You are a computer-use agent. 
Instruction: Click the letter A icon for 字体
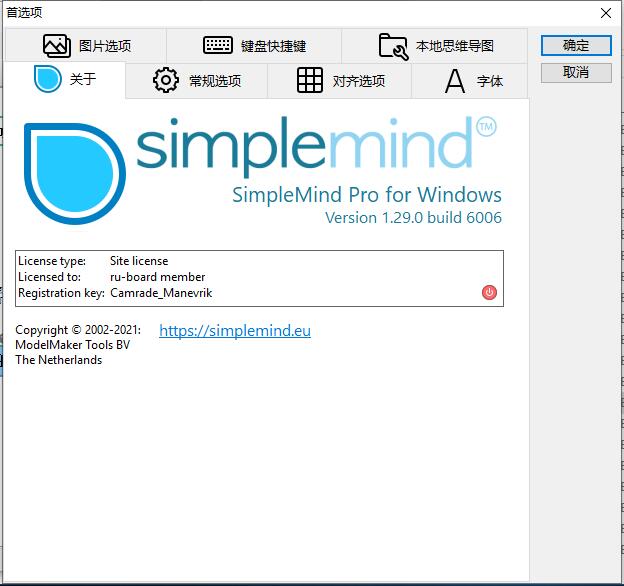[x=455, y=81]
